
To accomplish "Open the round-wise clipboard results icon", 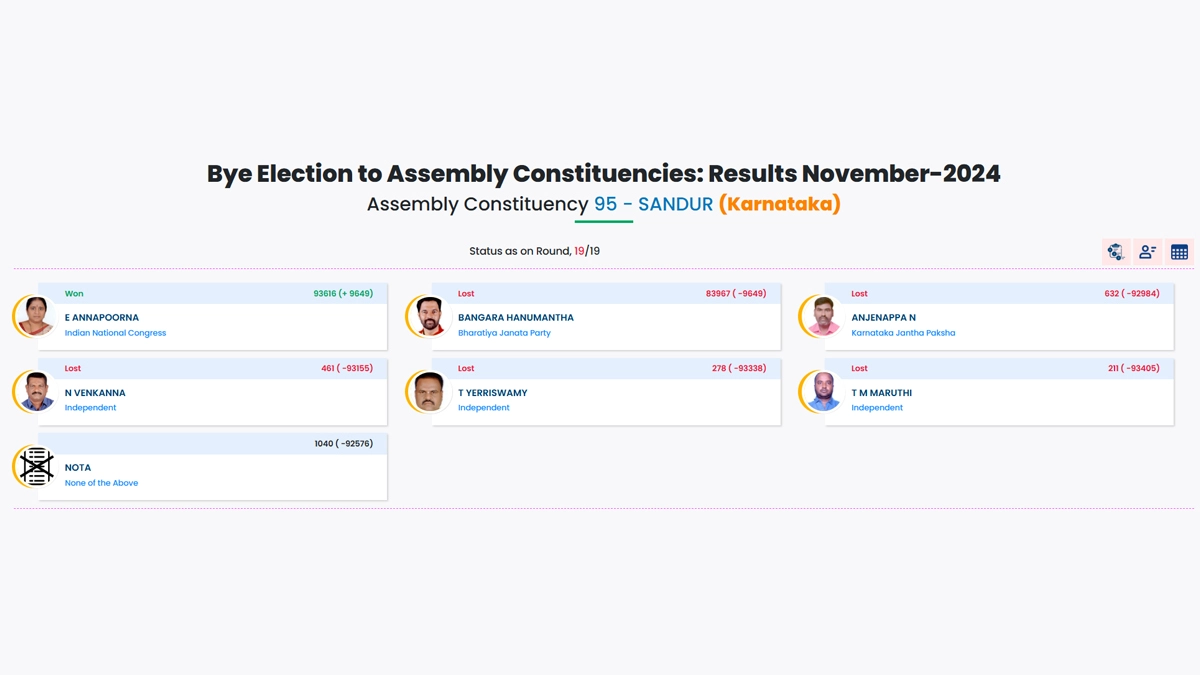I will pyautogui.click(x=1116, y=252).
